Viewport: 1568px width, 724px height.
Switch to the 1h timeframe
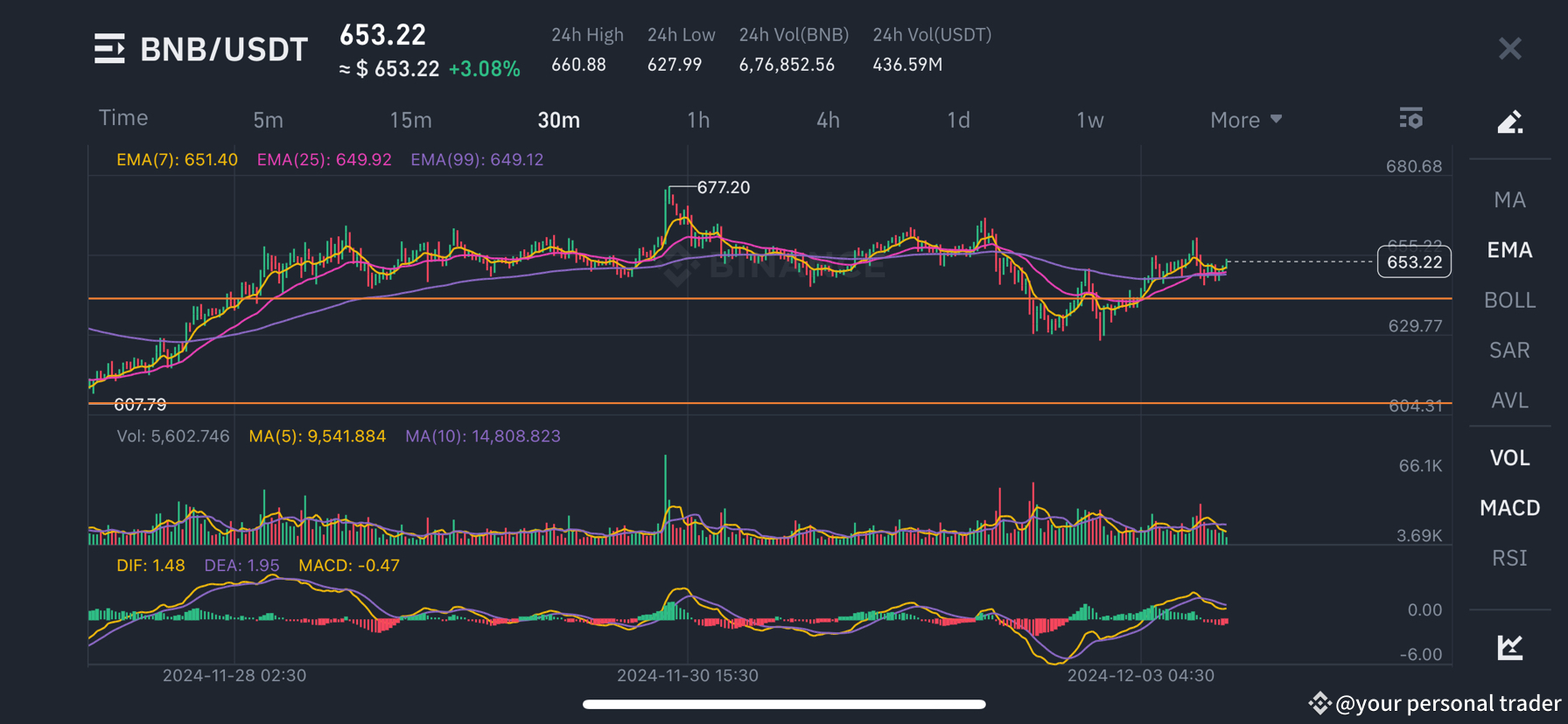[698, 120]
